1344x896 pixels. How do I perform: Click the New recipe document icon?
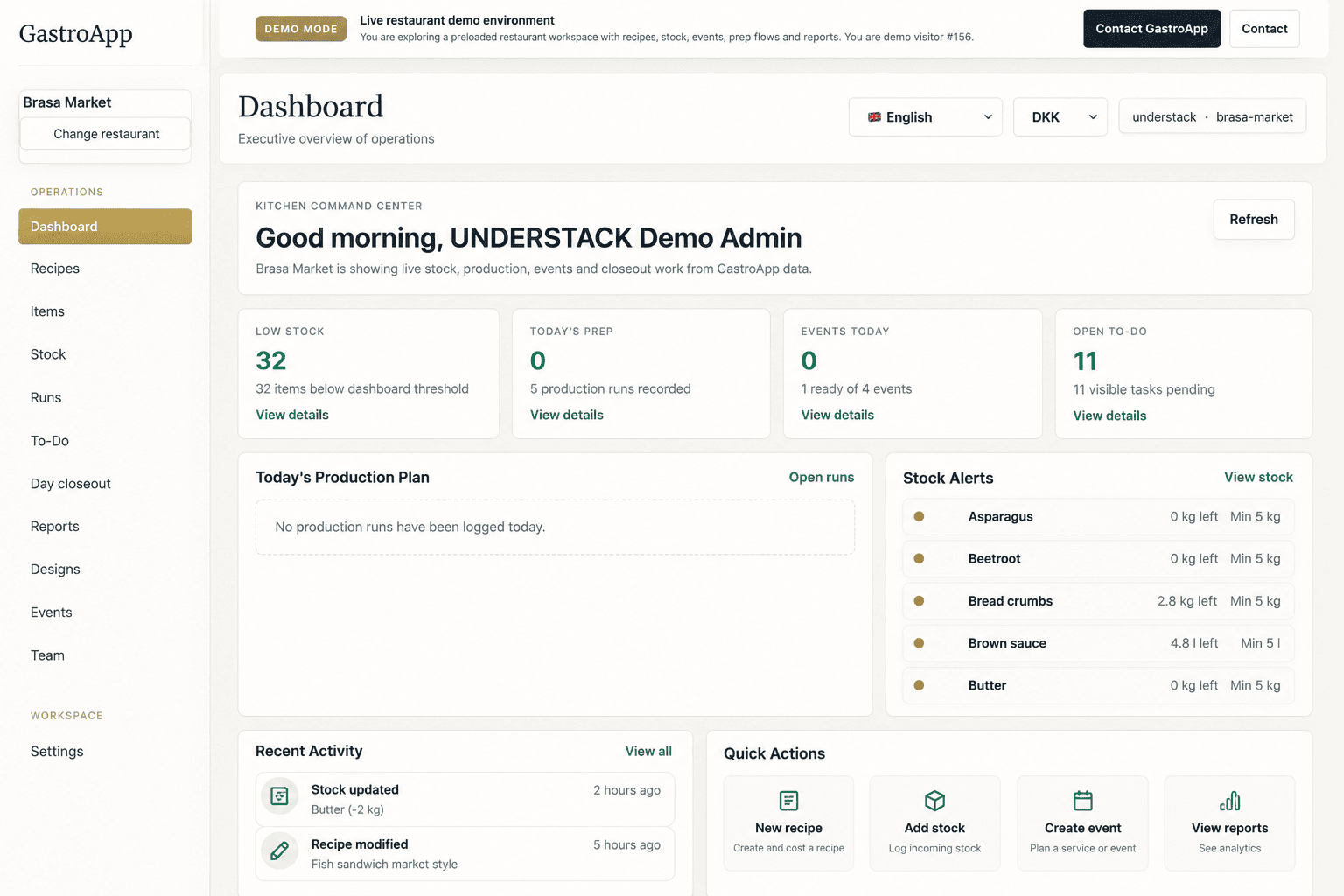788,801
